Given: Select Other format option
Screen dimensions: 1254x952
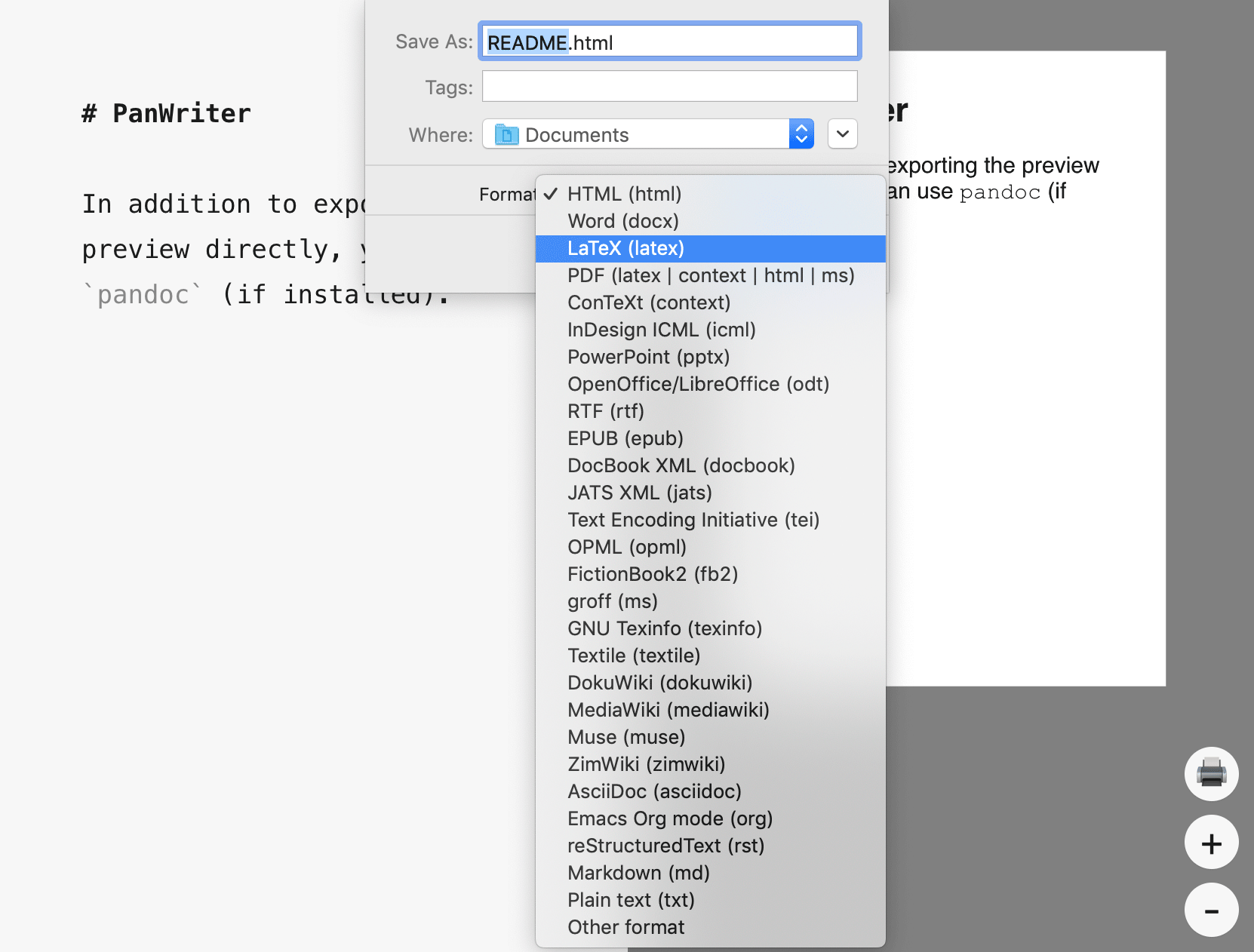Looking at the screenshot, I should [x=711, y=927].
